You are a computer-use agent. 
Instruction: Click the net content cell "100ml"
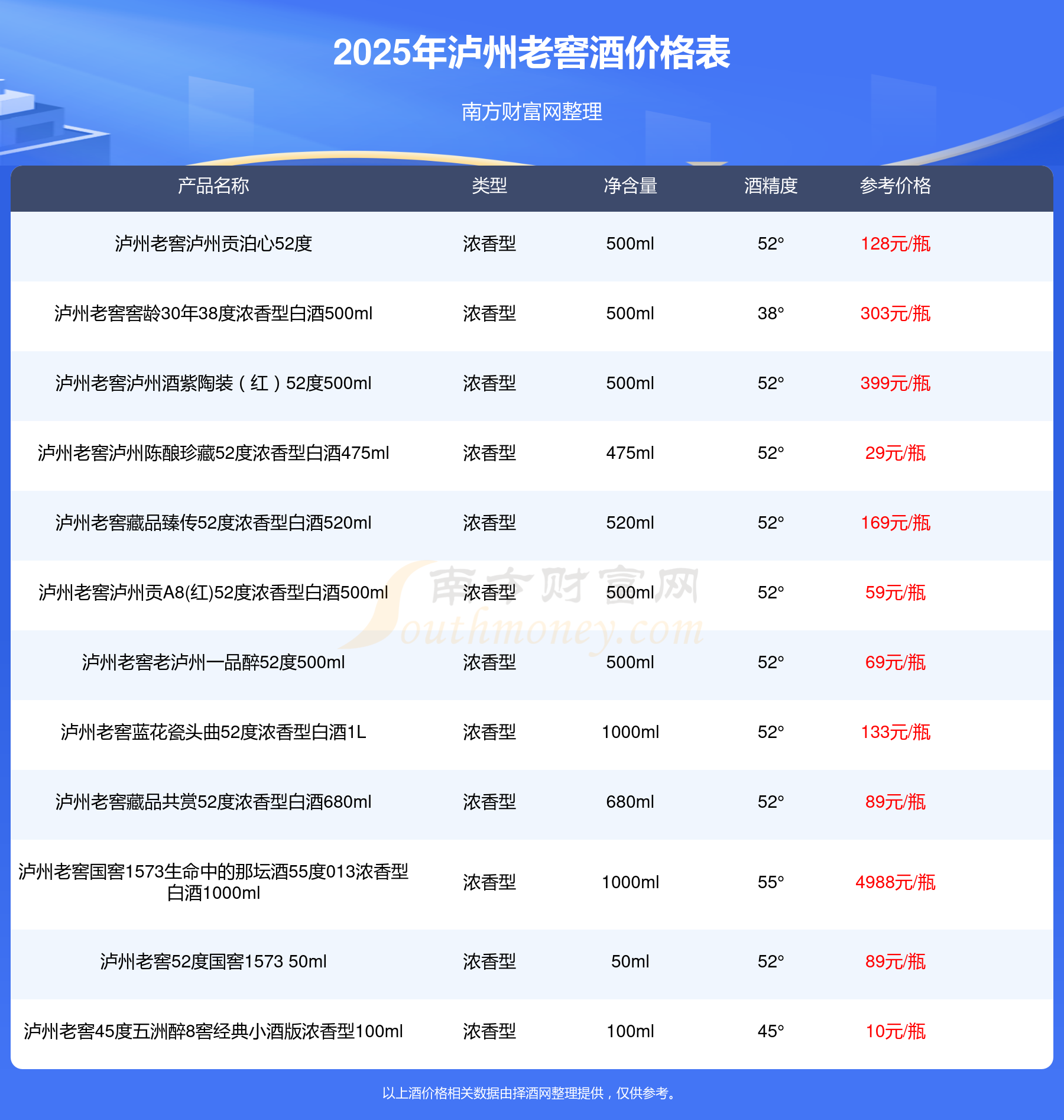pyautogui.click(x=630, y=1031)
